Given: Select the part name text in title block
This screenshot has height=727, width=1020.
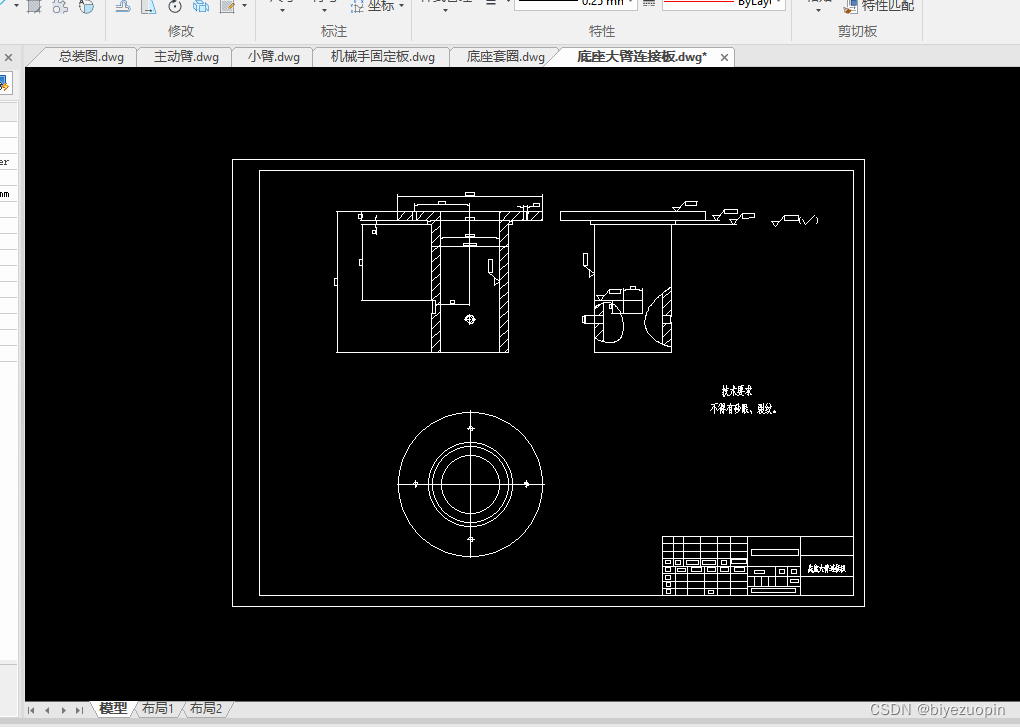Looking at the screenshot, I should coord(827,568).
